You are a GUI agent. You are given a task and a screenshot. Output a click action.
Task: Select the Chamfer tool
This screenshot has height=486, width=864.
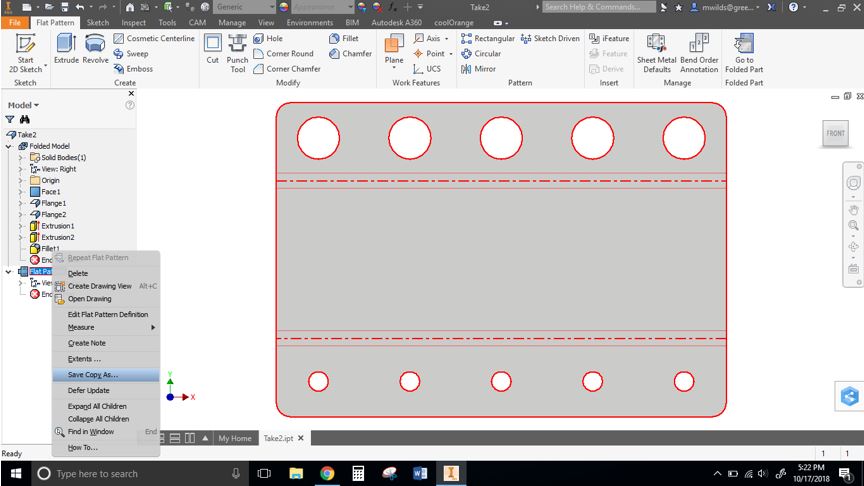coord(350,53)
